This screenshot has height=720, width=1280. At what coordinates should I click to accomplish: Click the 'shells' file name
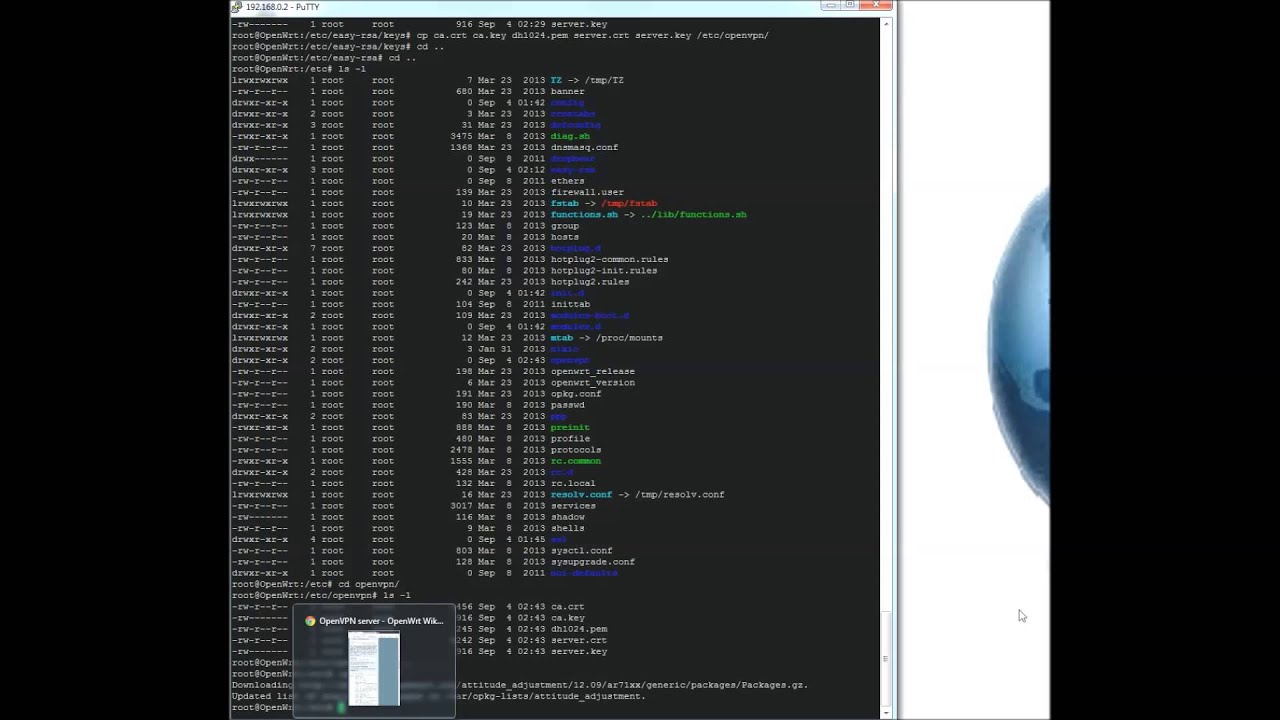click(567, 528)
